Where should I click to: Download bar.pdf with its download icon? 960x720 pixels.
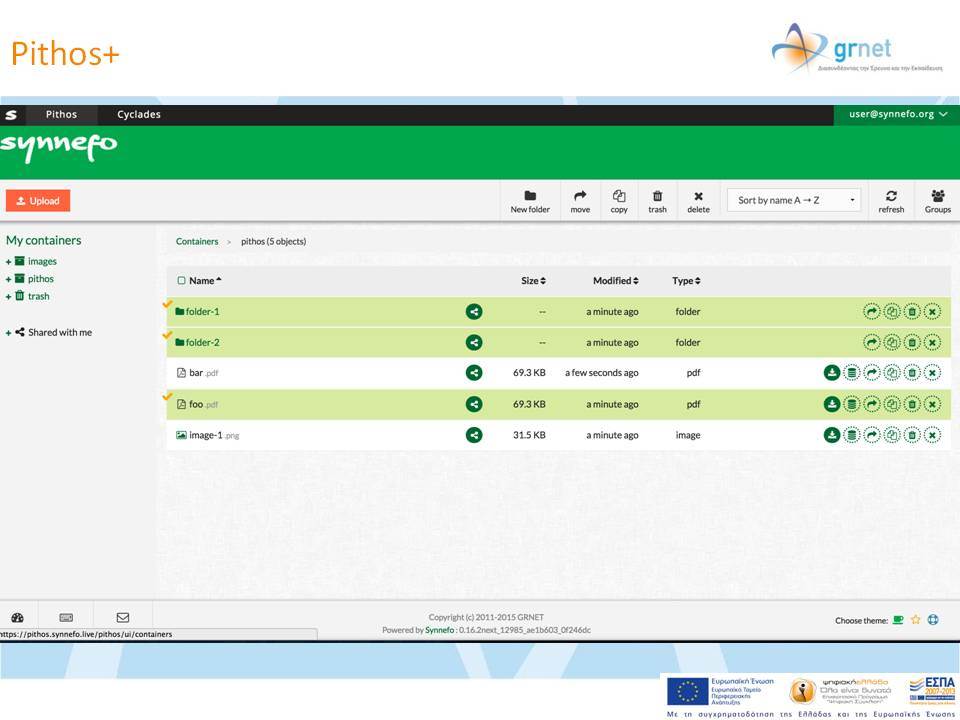pos(831,373)
